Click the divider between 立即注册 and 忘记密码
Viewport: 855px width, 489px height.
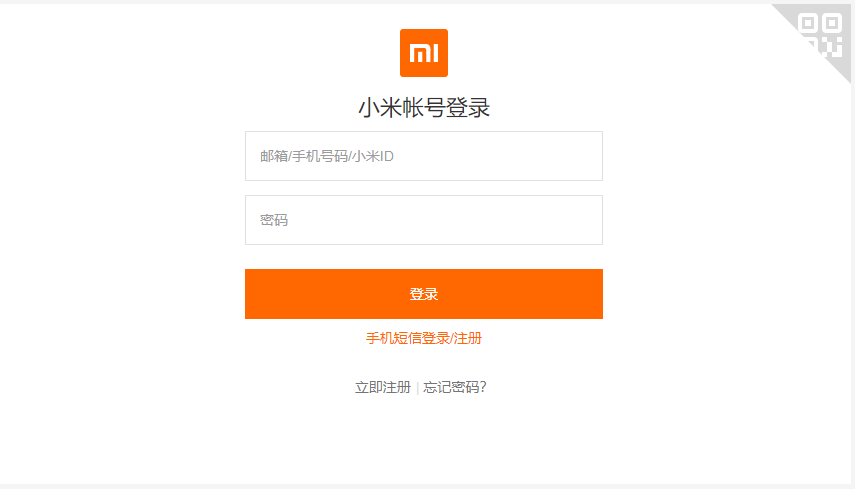click(417, 388)
